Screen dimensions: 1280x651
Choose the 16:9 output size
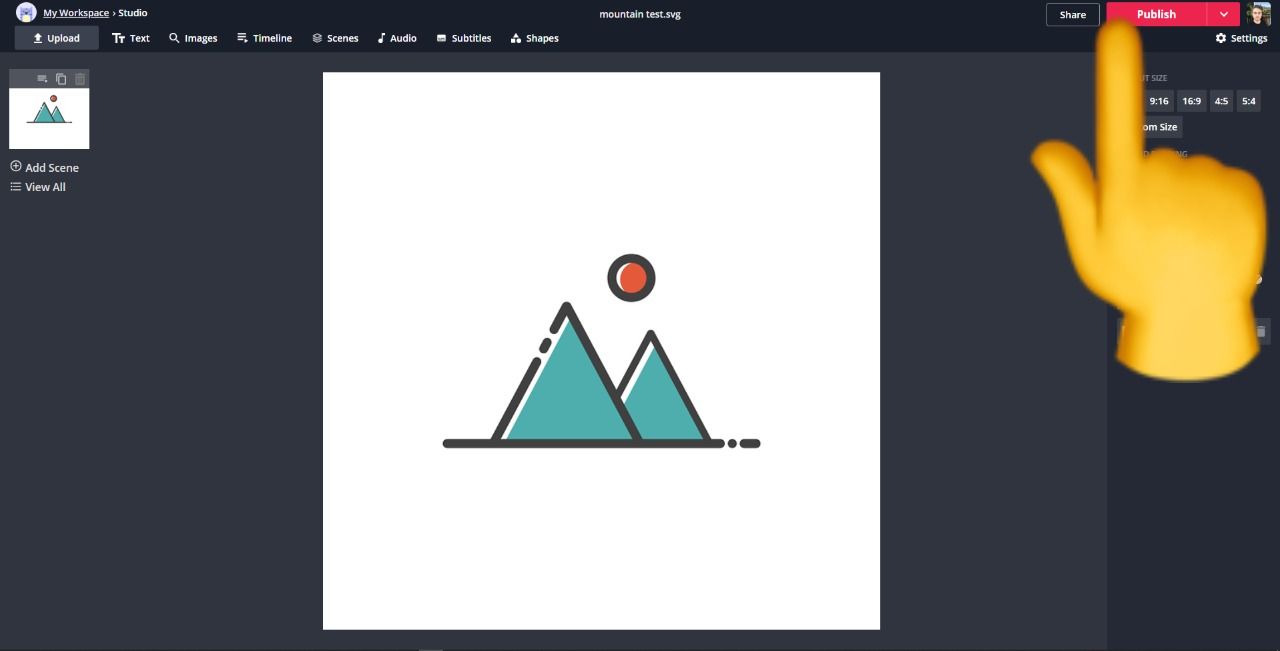coord(1191,101)
